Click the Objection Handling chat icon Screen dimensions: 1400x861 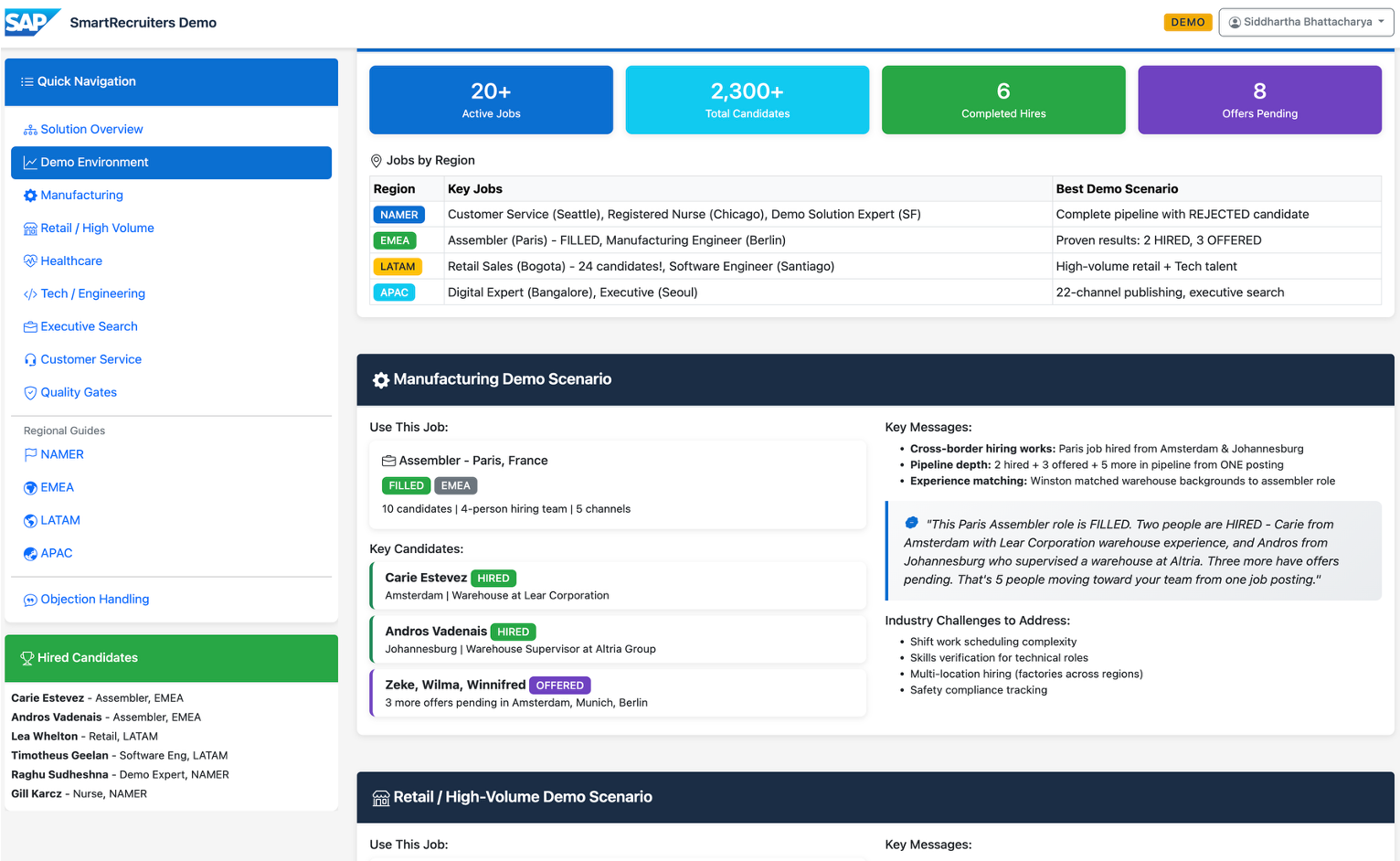point(30,600)
